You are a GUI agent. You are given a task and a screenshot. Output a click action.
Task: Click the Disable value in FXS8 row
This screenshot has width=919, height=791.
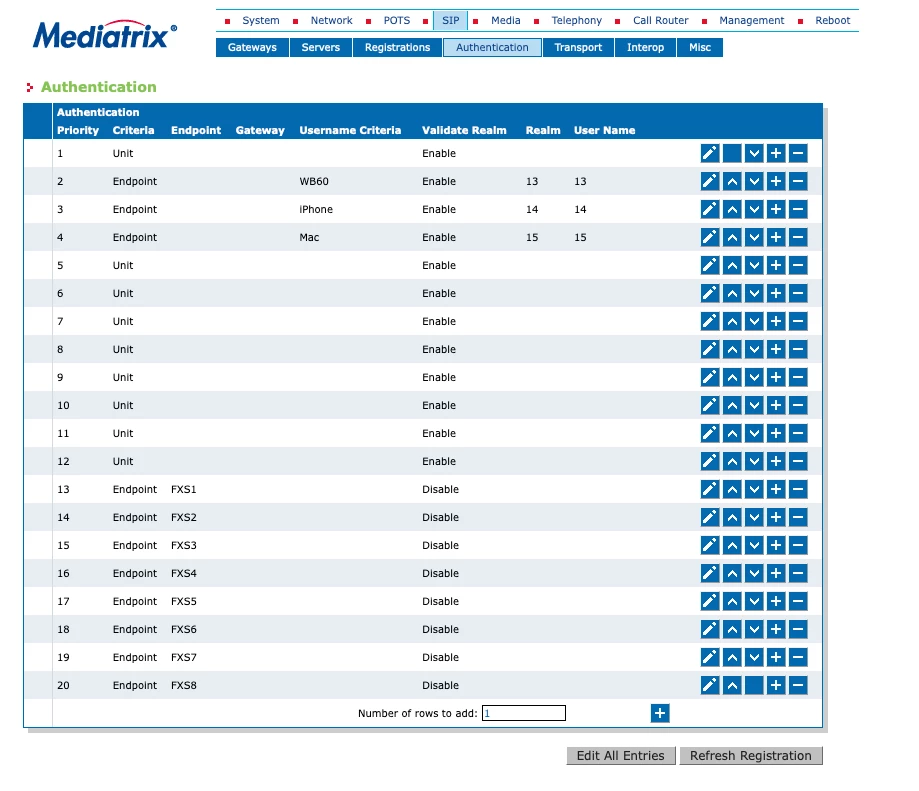(x=440, y=685)
